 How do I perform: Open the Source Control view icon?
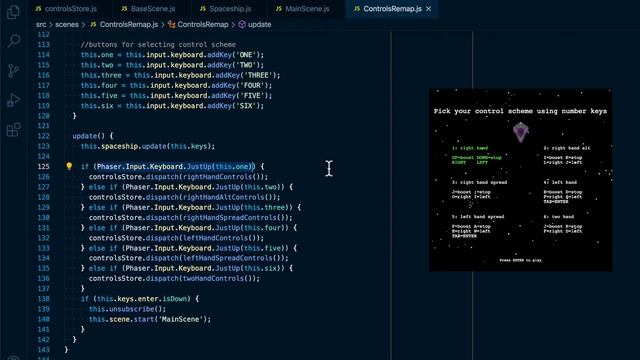pyautogui.click(x=13, y=71)
